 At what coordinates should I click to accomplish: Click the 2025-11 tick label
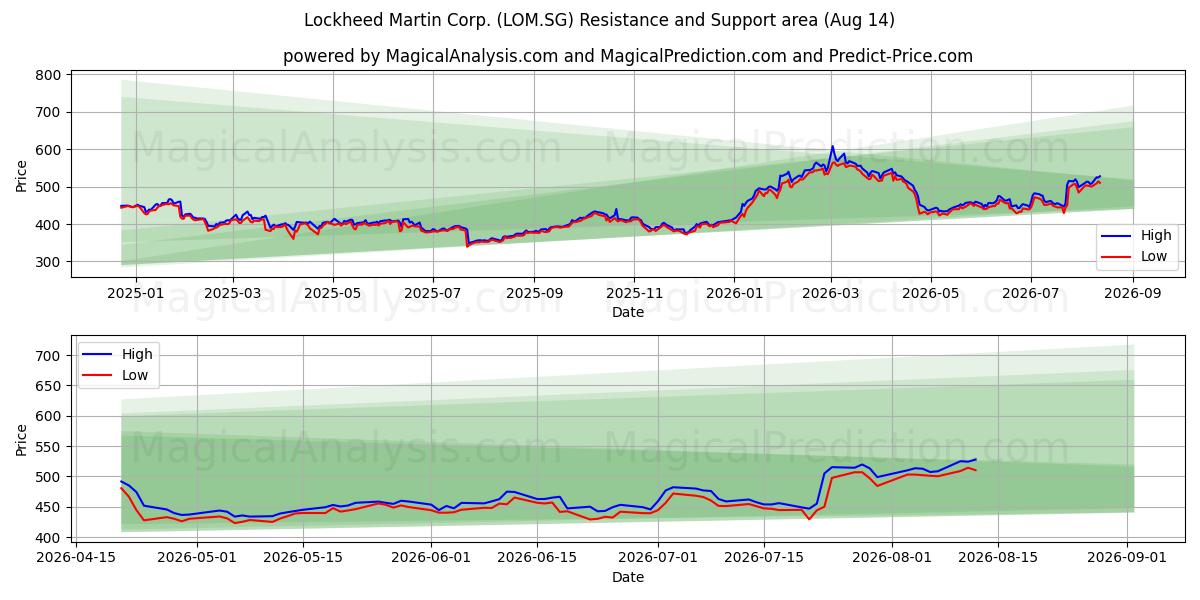pos(634,293)
